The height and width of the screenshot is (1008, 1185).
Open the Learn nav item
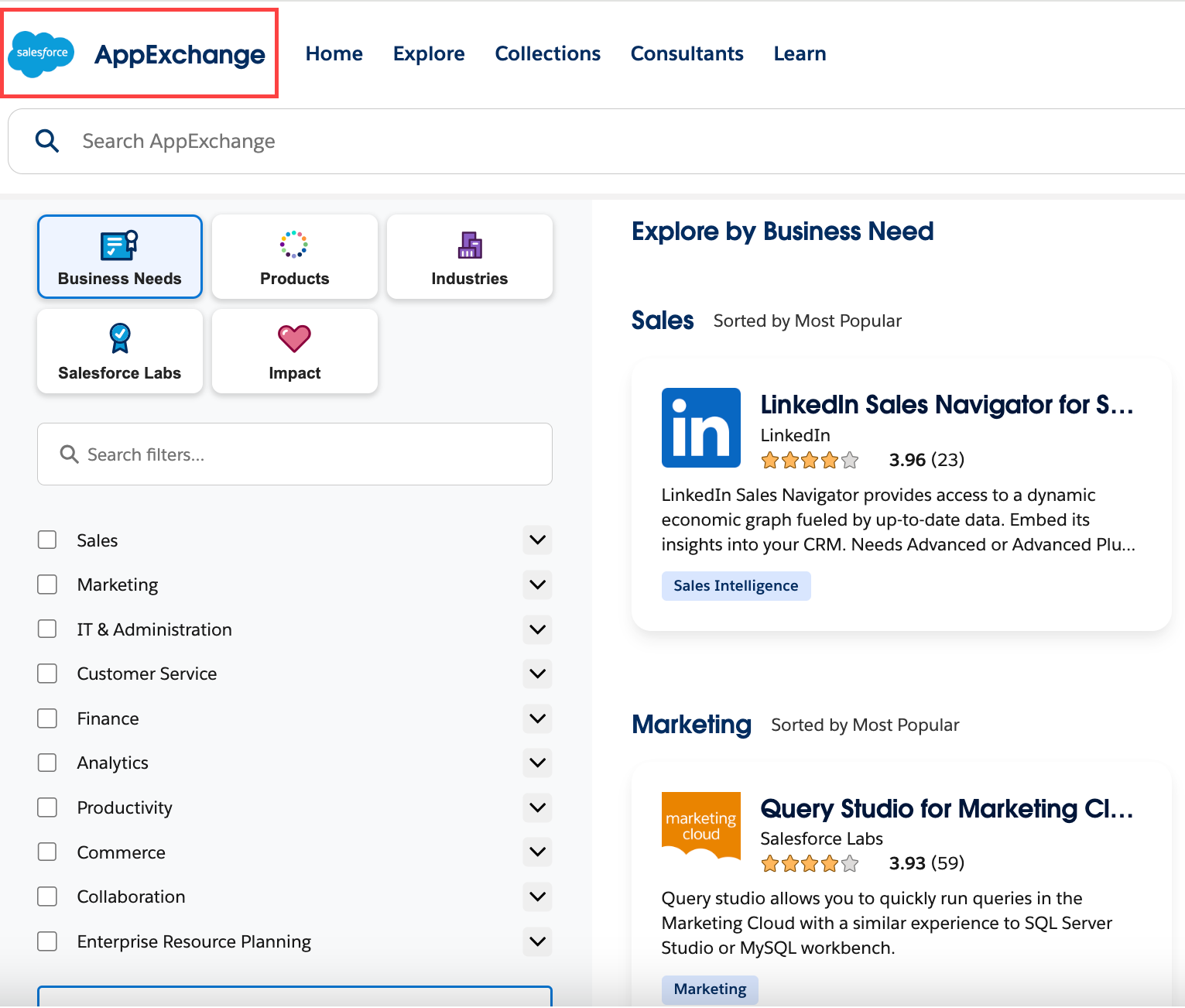(x=800, y=53)
